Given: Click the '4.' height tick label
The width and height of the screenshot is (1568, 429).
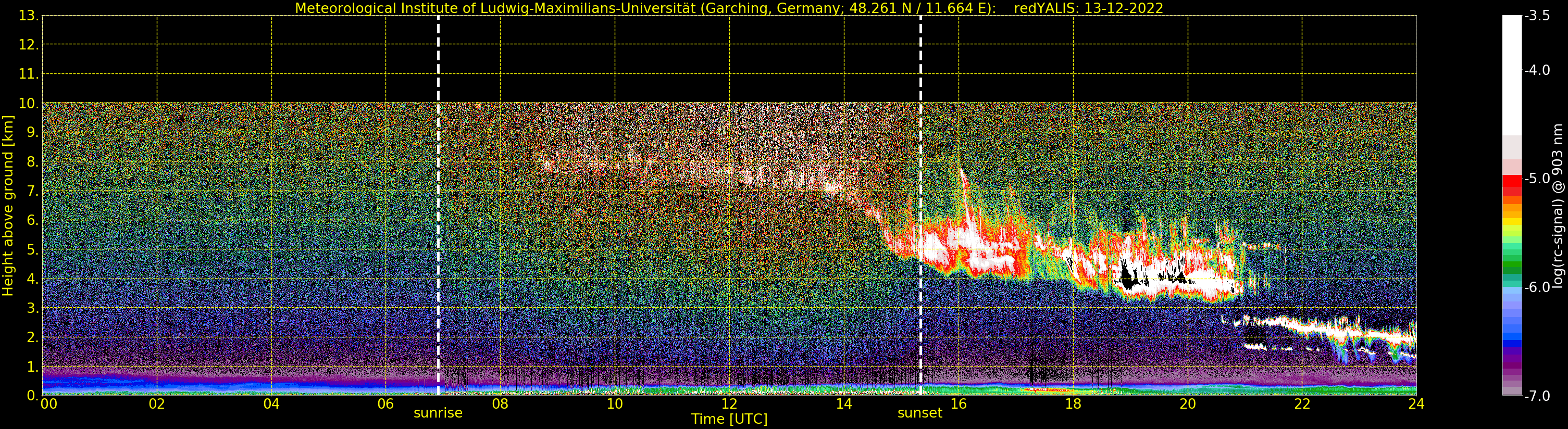Looking at the screenshot, I should tap(32, 279).
